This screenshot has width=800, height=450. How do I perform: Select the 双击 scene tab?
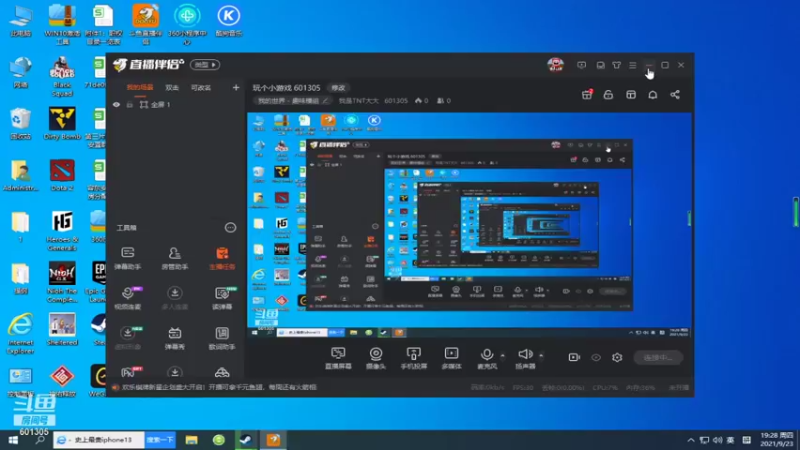(172, 88)
